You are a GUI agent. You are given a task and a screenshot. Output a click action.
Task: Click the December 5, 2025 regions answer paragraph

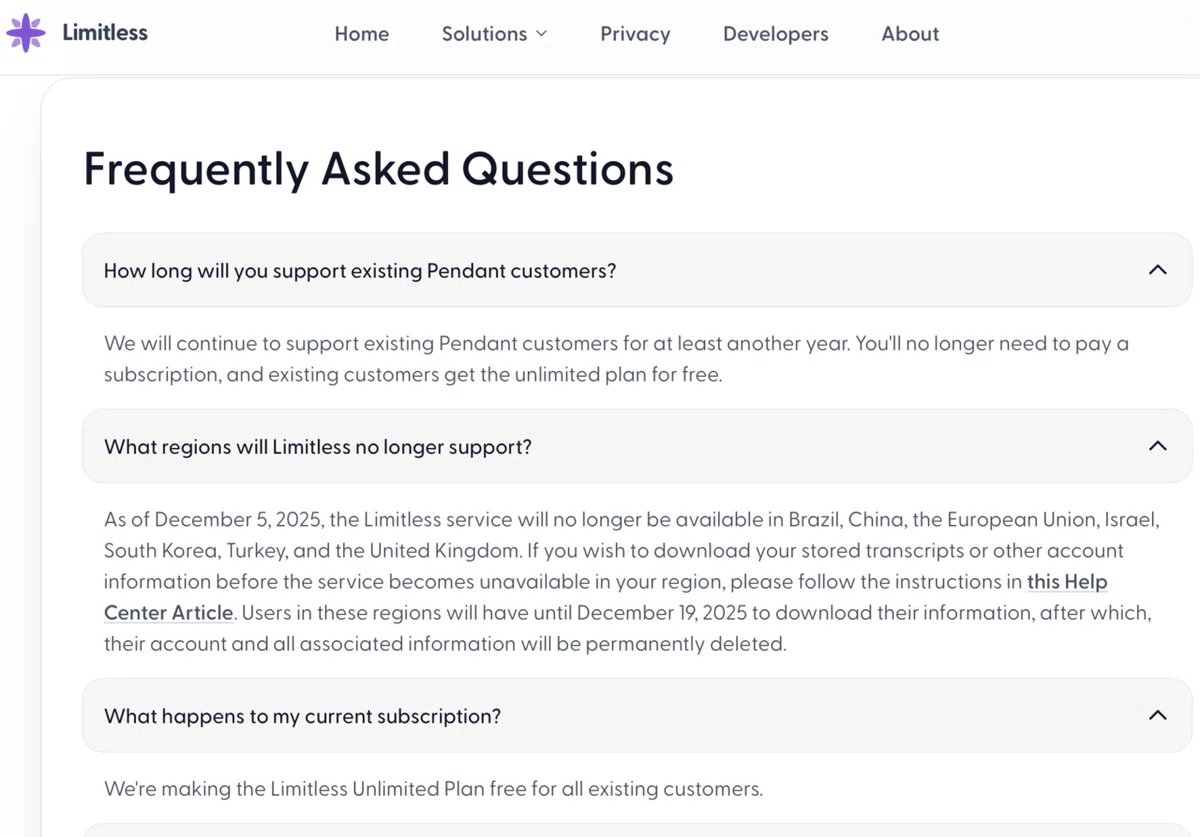[x=631, y=581]
